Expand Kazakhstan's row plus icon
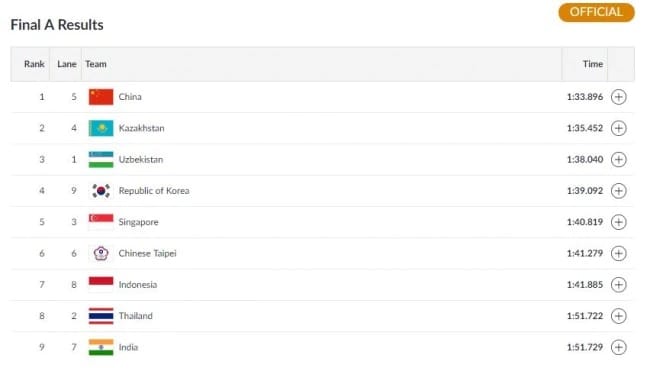 click(x=618, y=128)
